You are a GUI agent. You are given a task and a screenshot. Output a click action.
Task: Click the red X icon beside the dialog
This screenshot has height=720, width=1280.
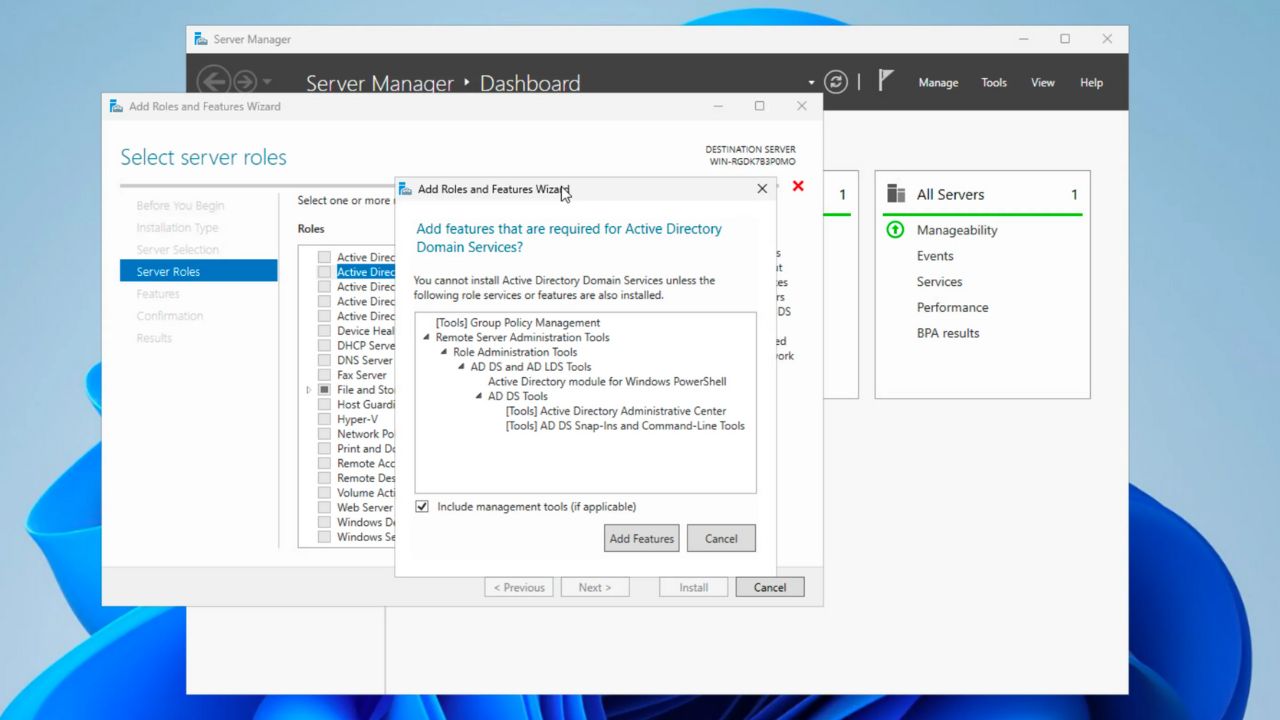point(798,186)
